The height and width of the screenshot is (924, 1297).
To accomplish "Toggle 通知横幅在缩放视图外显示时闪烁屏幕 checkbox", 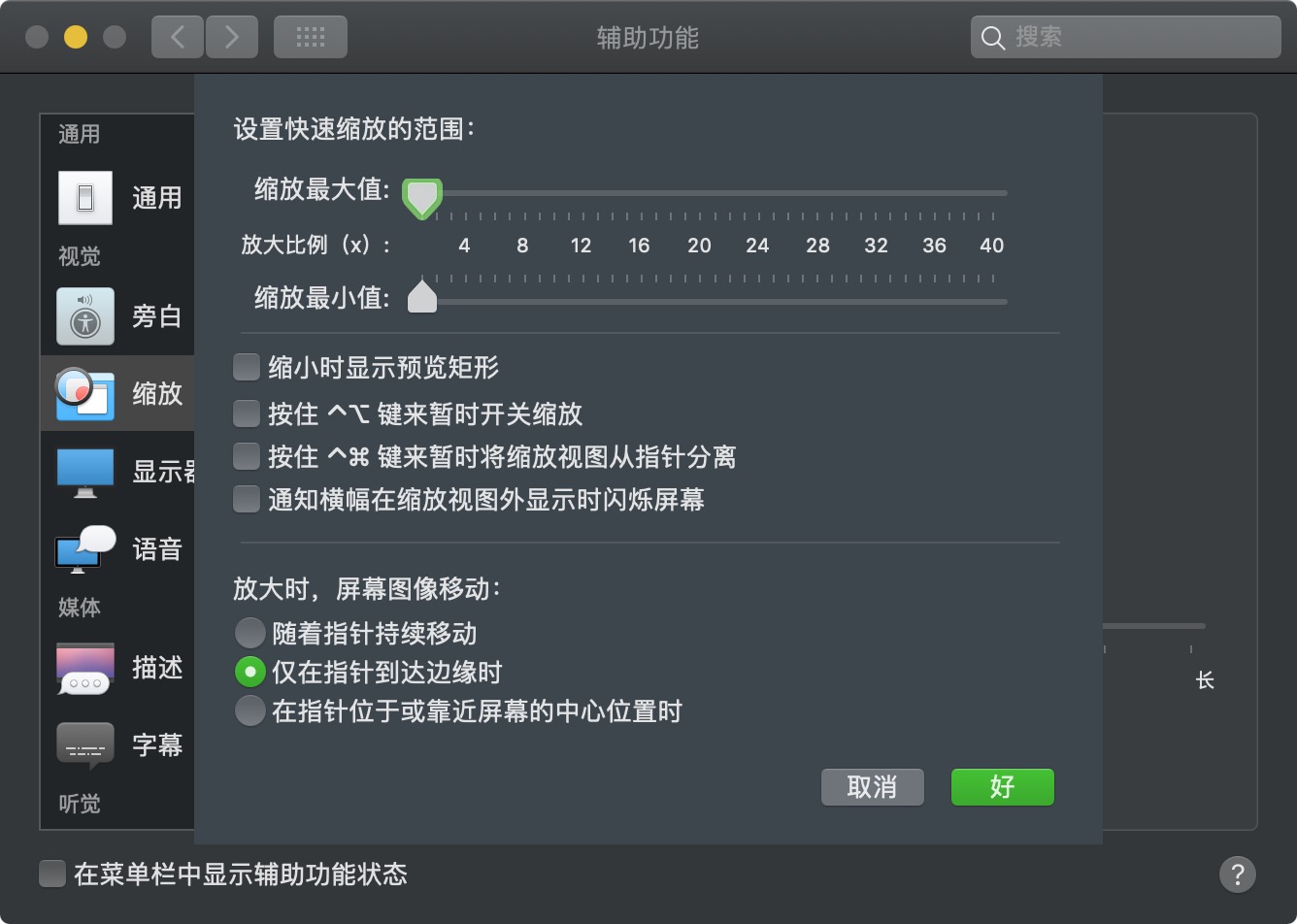I will (x=247, y=500).
